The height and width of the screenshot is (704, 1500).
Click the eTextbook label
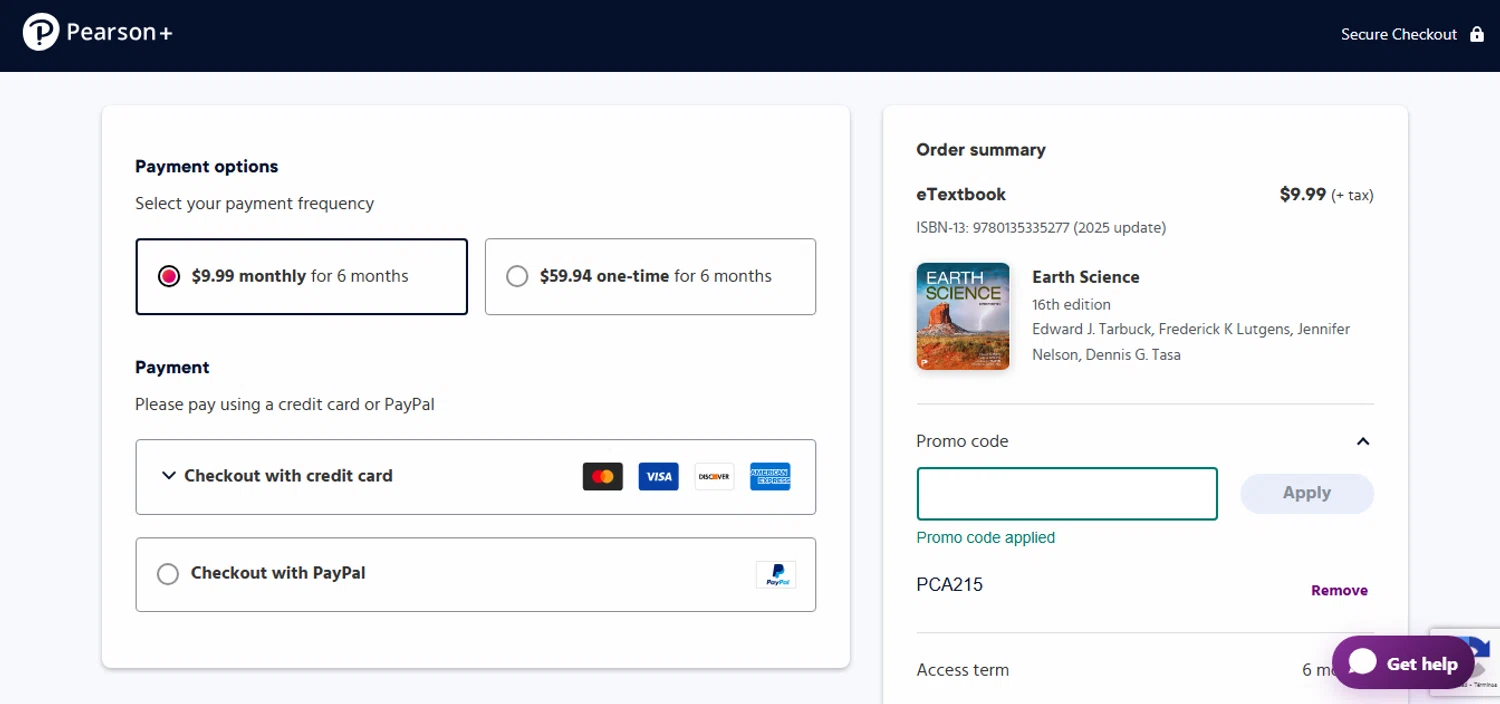(x=961, y=194)
